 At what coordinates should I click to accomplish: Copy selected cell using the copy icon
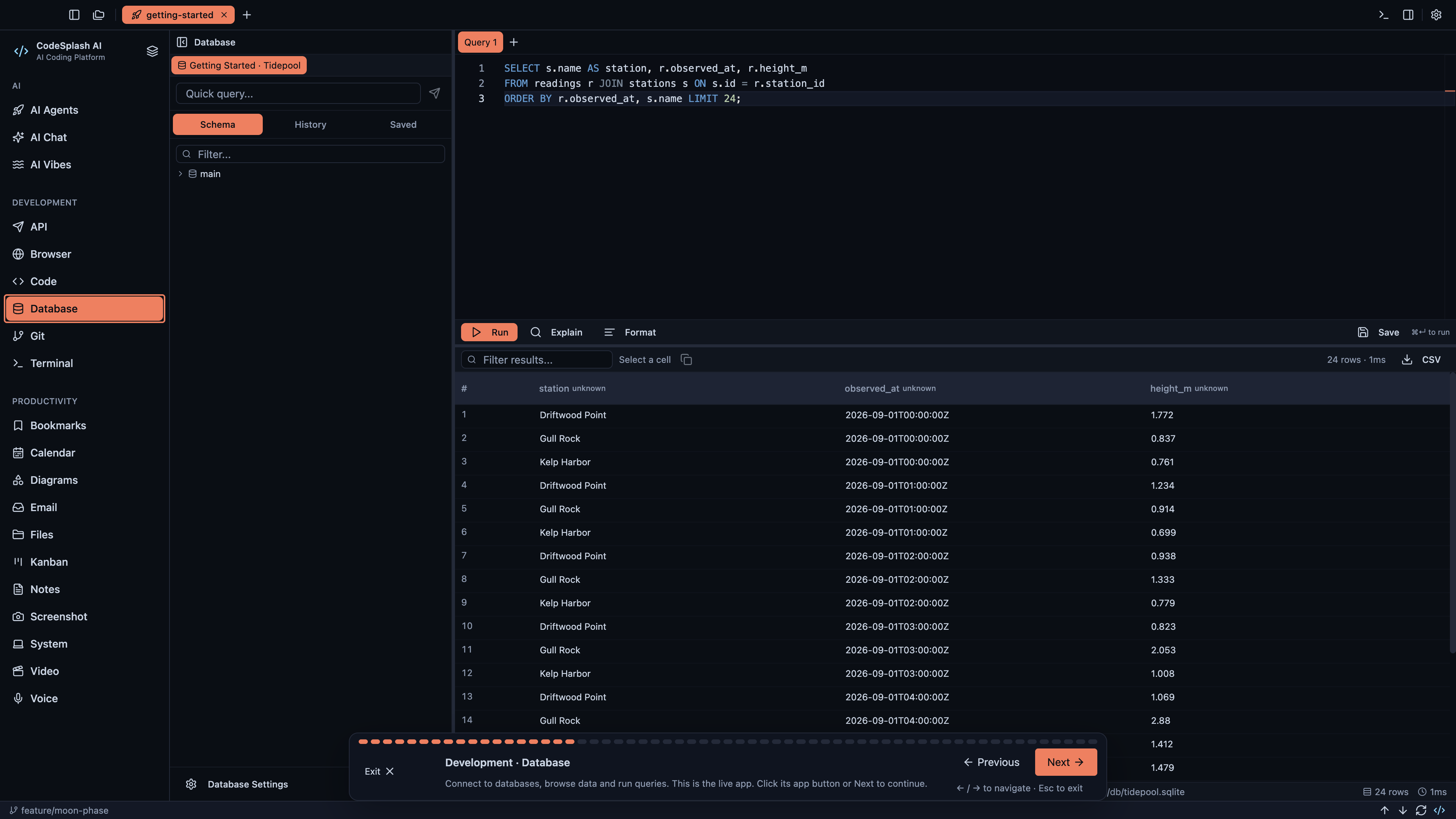(x=686, y=359)
